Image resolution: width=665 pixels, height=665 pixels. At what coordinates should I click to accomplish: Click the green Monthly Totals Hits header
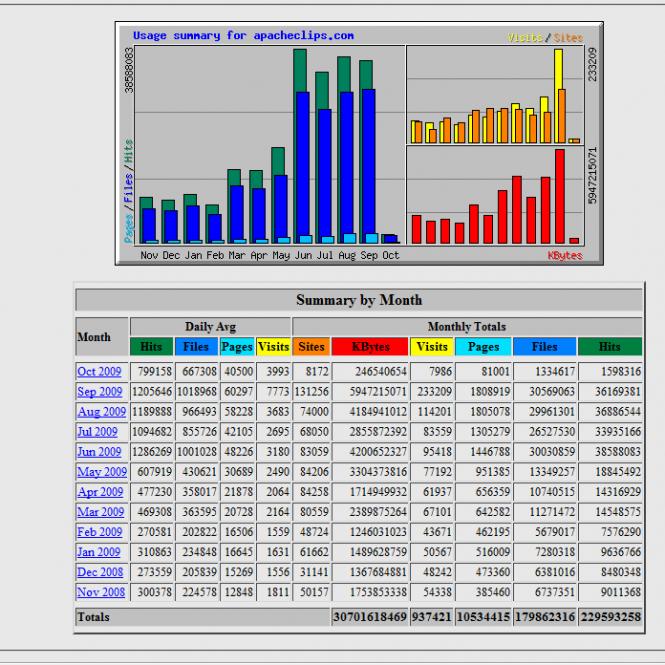610,346
